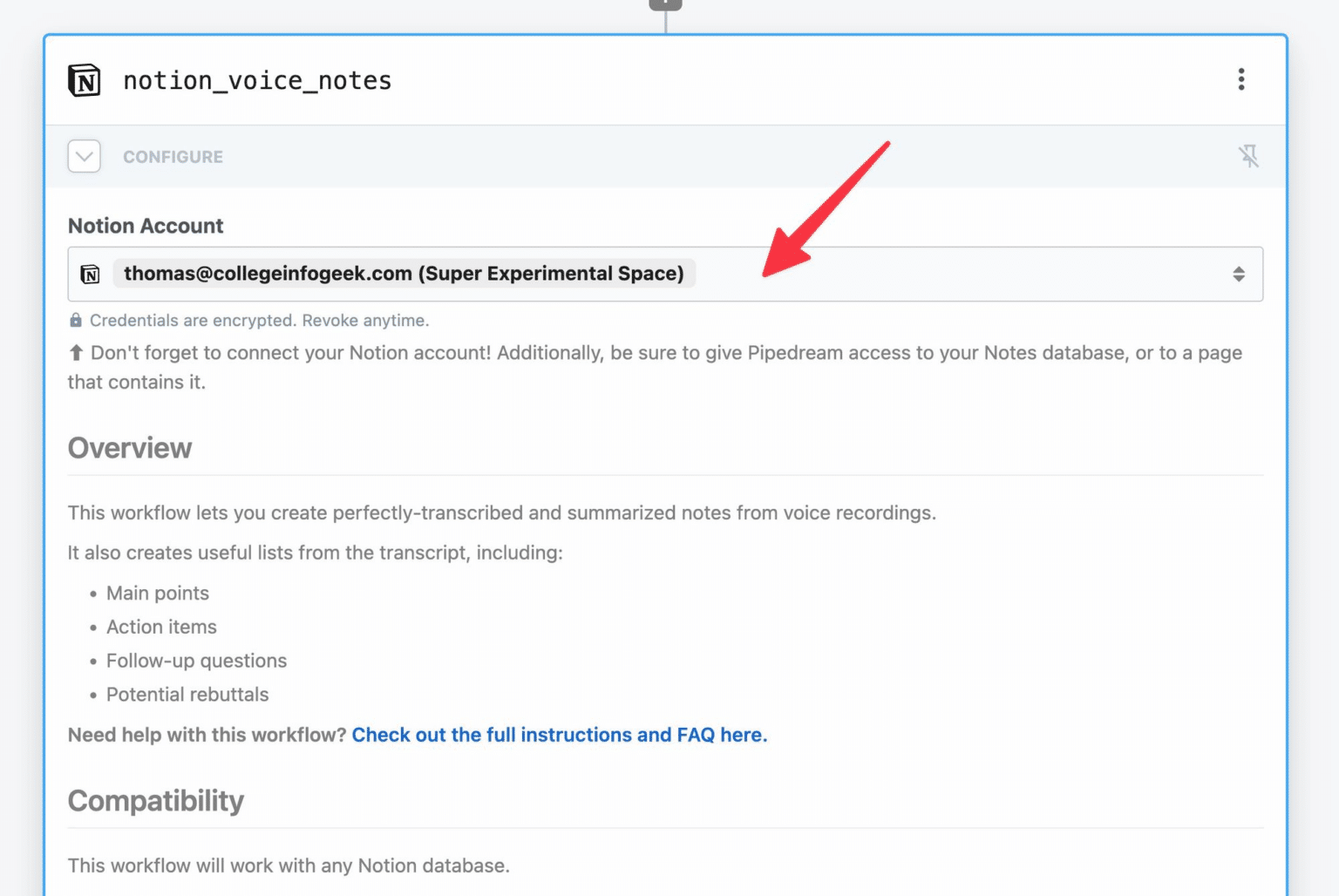Open the three-dot options menu for this step
Screen dimensions: 1339x896
(x=1241, y=79)
